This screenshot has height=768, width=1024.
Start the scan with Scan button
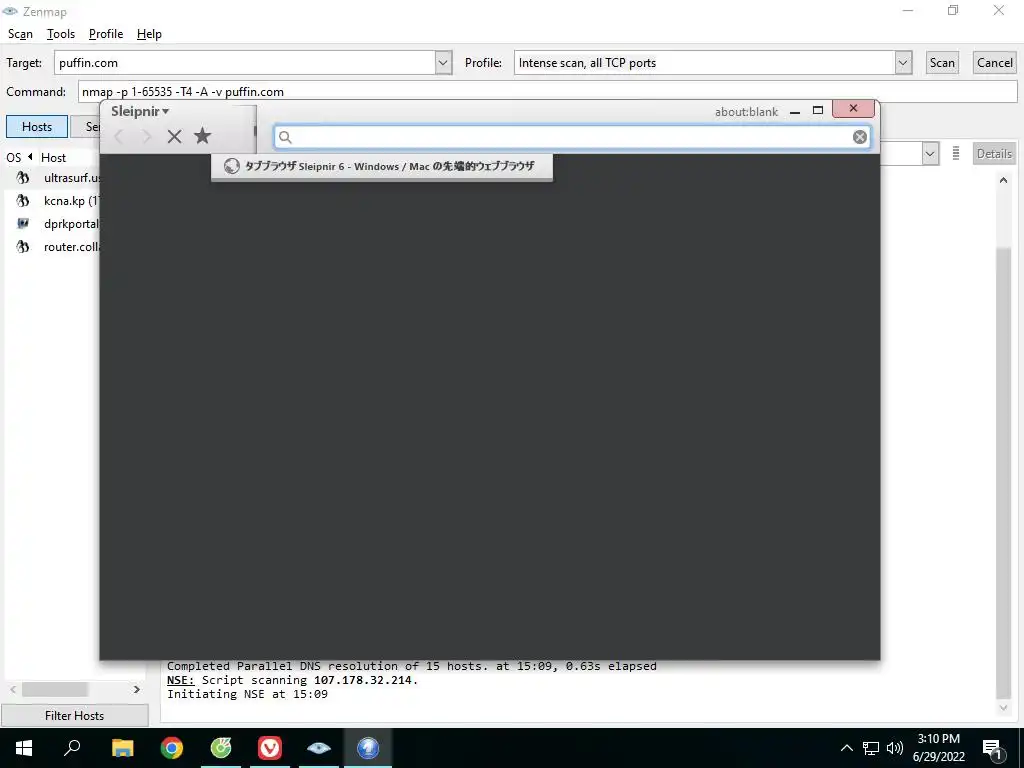pyautogui.click(x=942, y=63)
